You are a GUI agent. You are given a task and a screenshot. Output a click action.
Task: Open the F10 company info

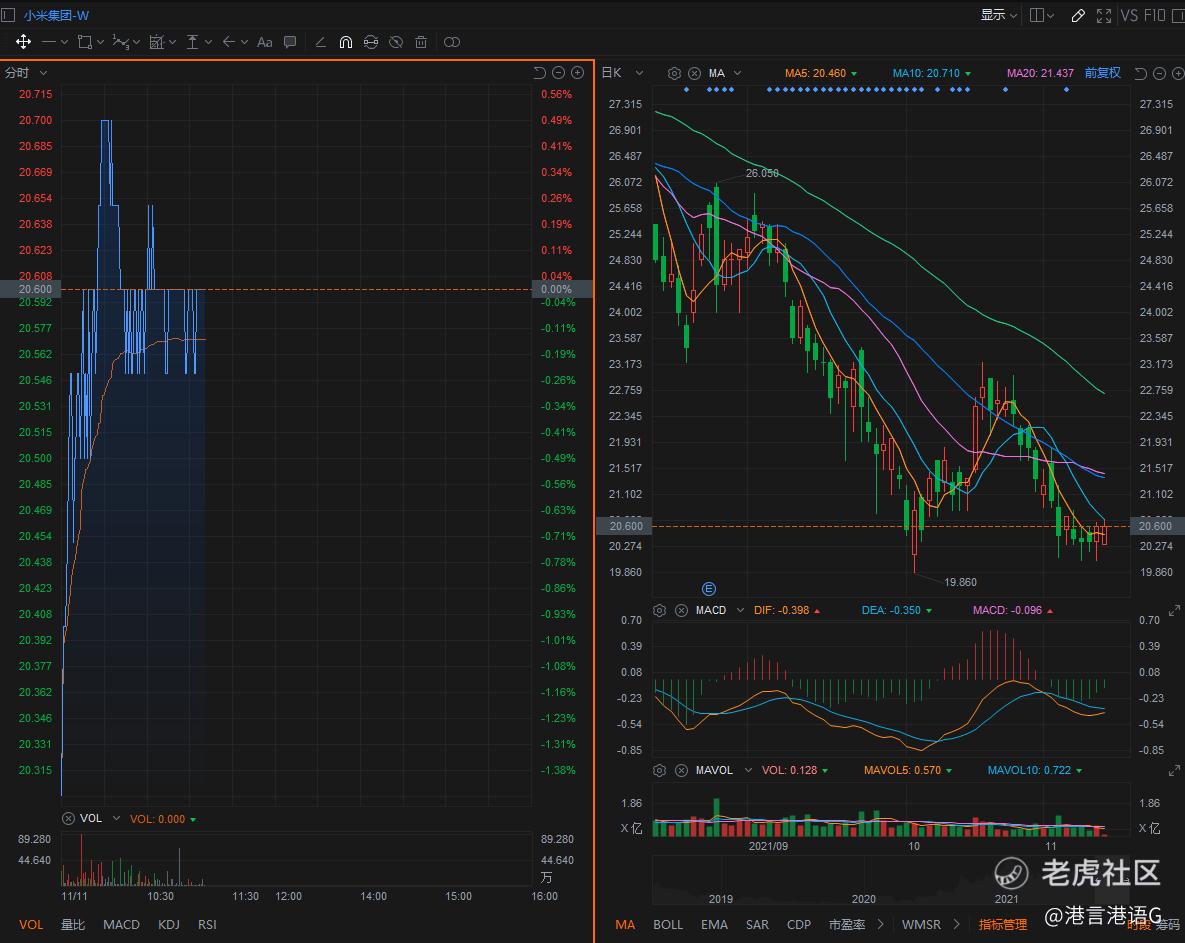[1154, 15]
